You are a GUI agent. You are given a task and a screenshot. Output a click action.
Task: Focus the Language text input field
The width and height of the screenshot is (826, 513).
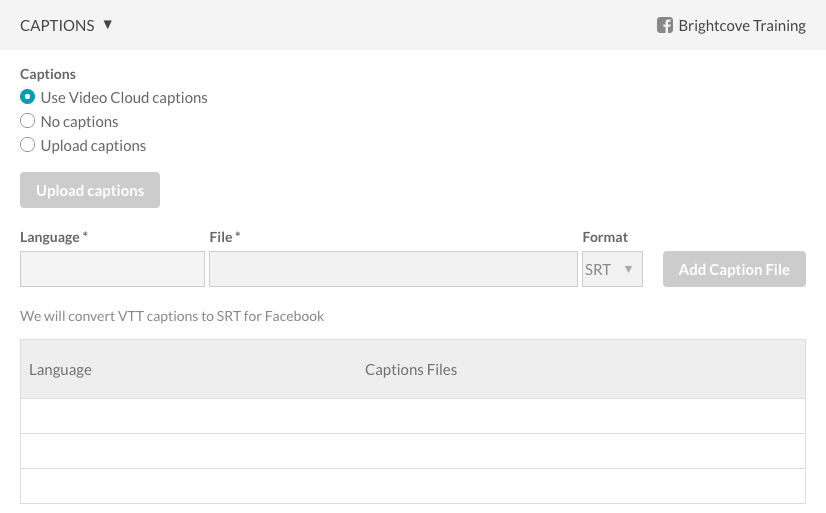[x=112, y=269]
